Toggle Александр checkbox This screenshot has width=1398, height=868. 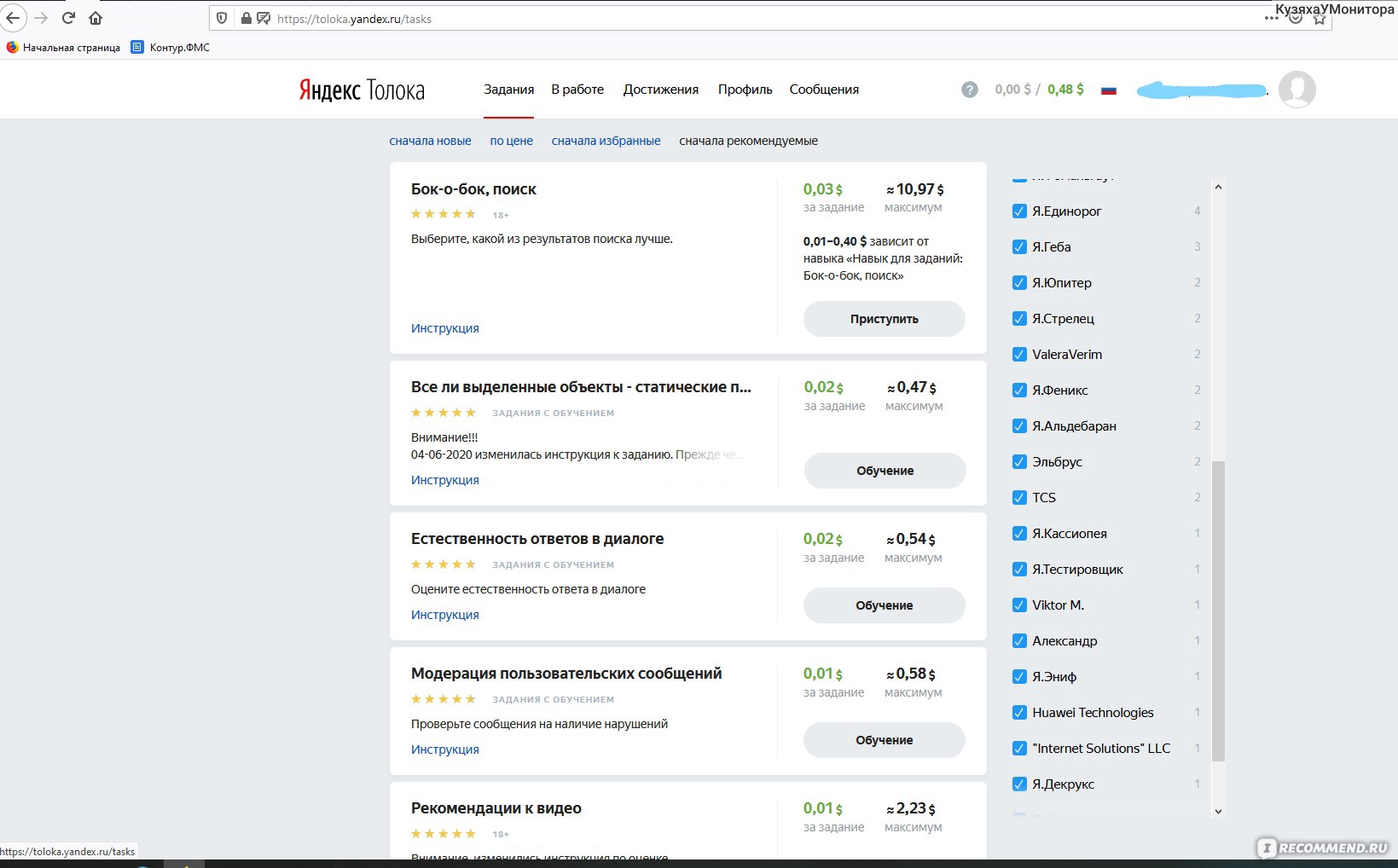[x=1019, y=640]
